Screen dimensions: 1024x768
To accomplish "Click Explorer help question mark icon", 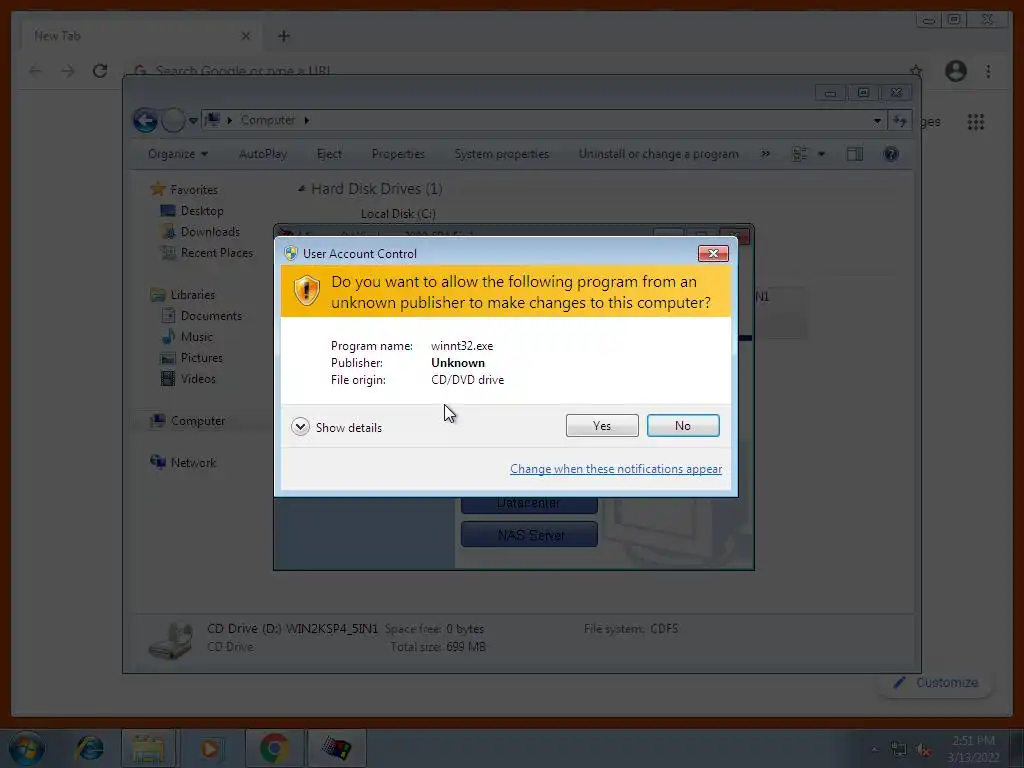I will (x=891, y=154).
